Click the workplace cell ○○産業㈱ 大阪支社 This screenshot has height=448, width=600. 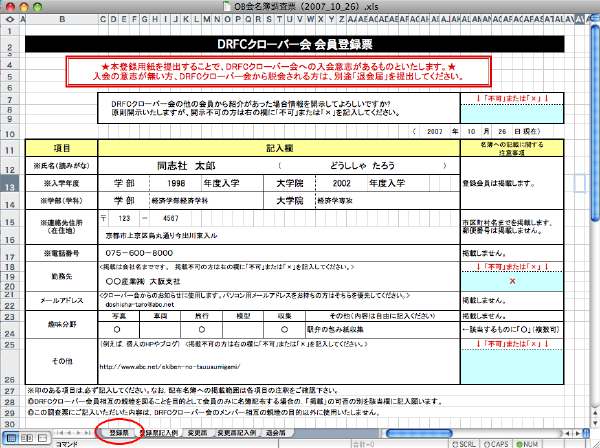150,282
